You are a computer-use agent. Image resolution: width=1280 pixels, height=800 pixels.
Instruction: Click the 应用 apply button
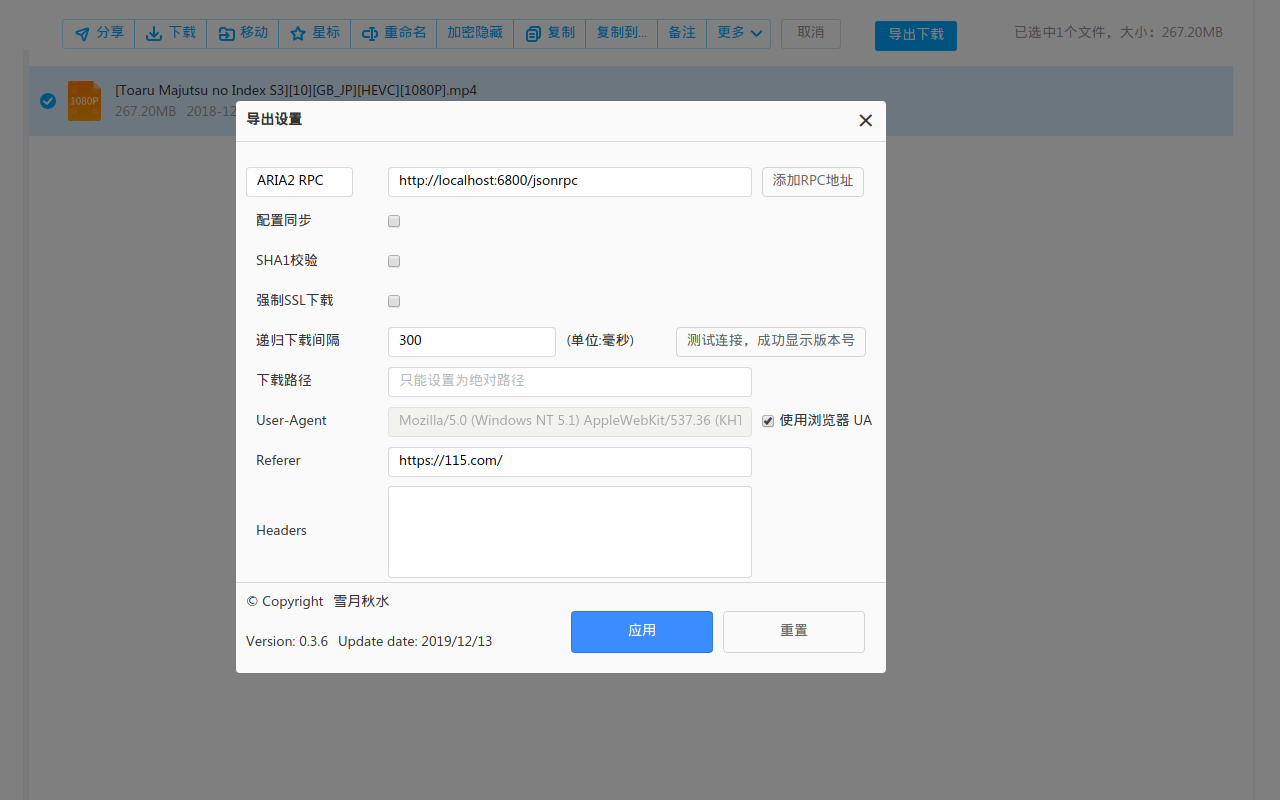coord(642,632)
